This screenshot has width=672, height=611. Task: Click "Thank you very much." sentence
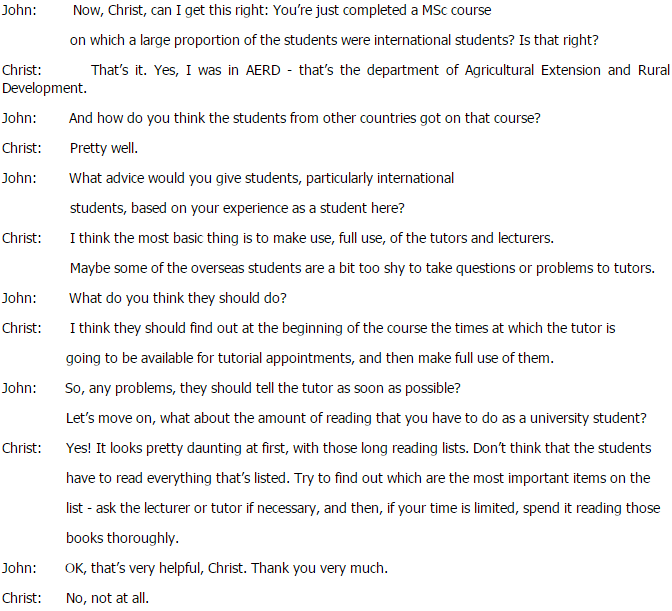click(x=319, y=568)
